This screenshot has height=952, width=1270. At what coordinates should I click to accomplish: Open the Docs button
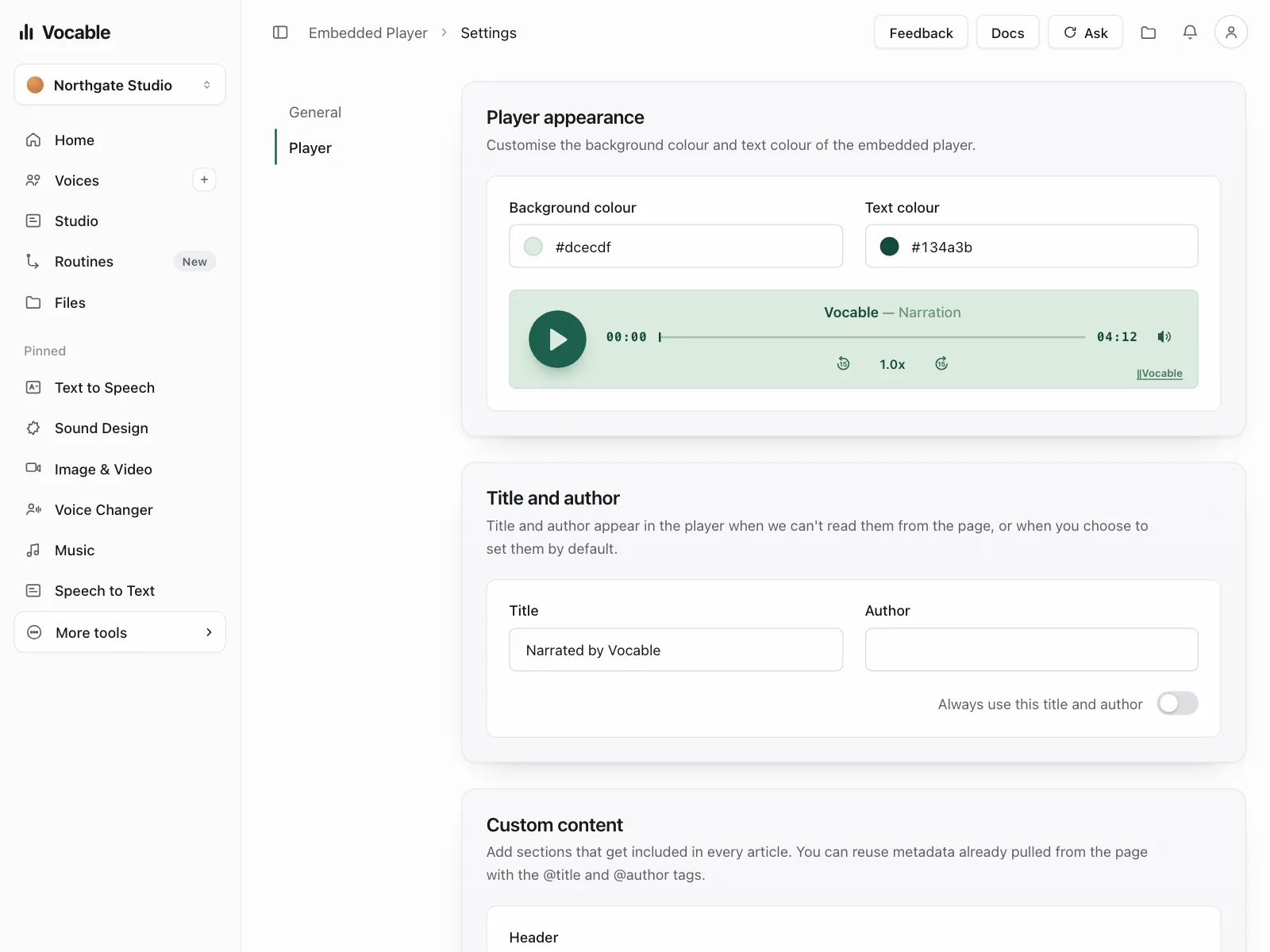click(x=1007, y=33)
